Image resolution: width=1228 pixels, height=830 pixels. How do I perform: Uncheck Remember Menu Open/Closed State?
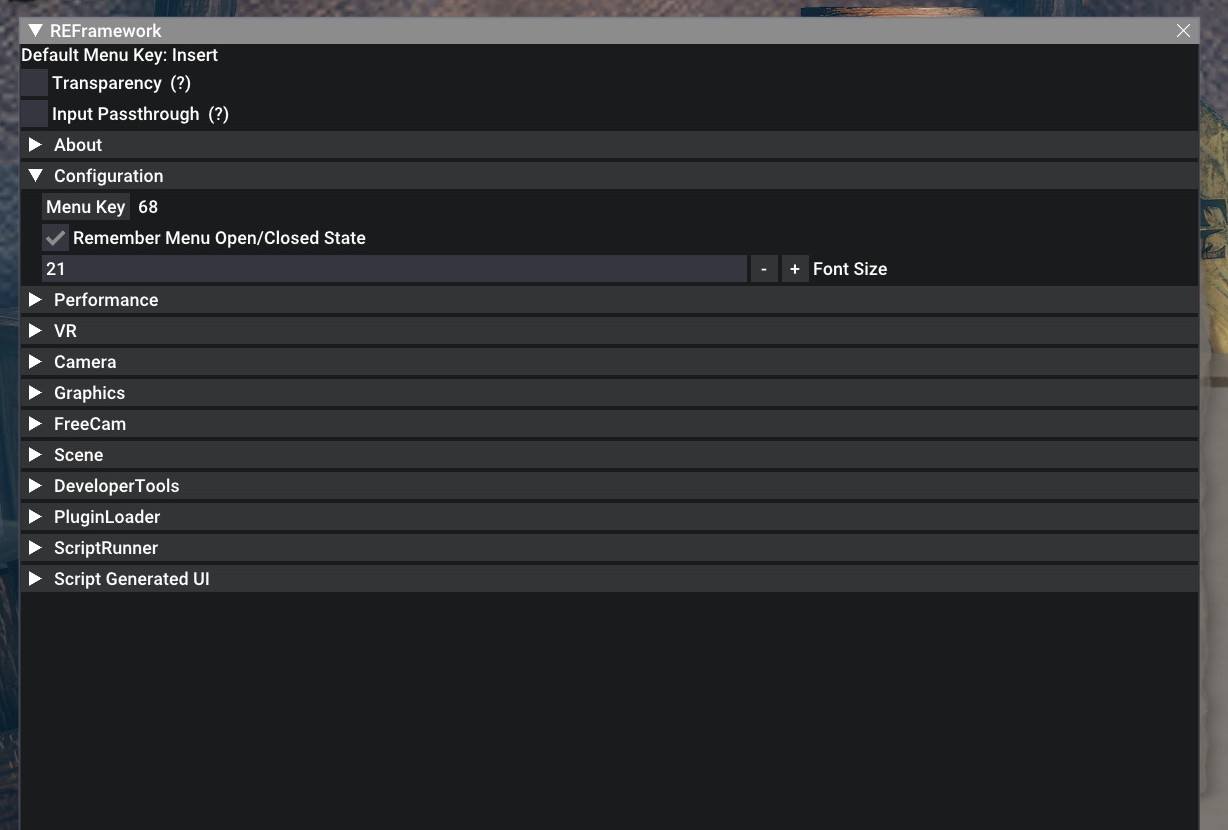(55, 238)
